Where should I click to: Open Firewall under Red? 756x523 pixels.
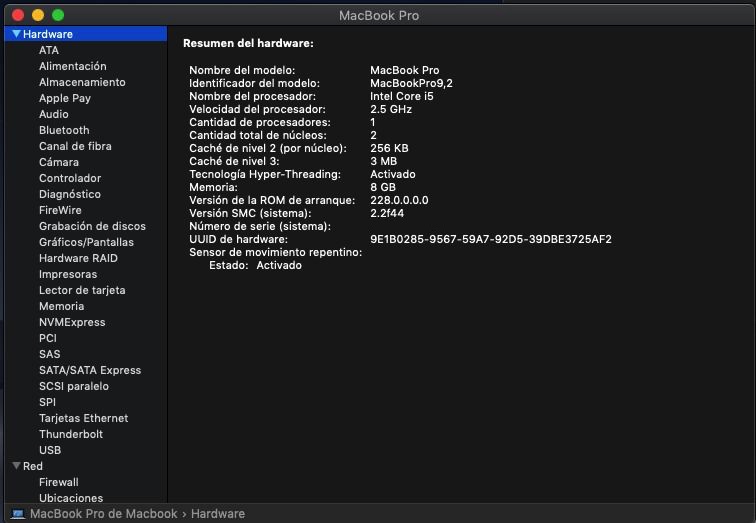tap(58, 482)
